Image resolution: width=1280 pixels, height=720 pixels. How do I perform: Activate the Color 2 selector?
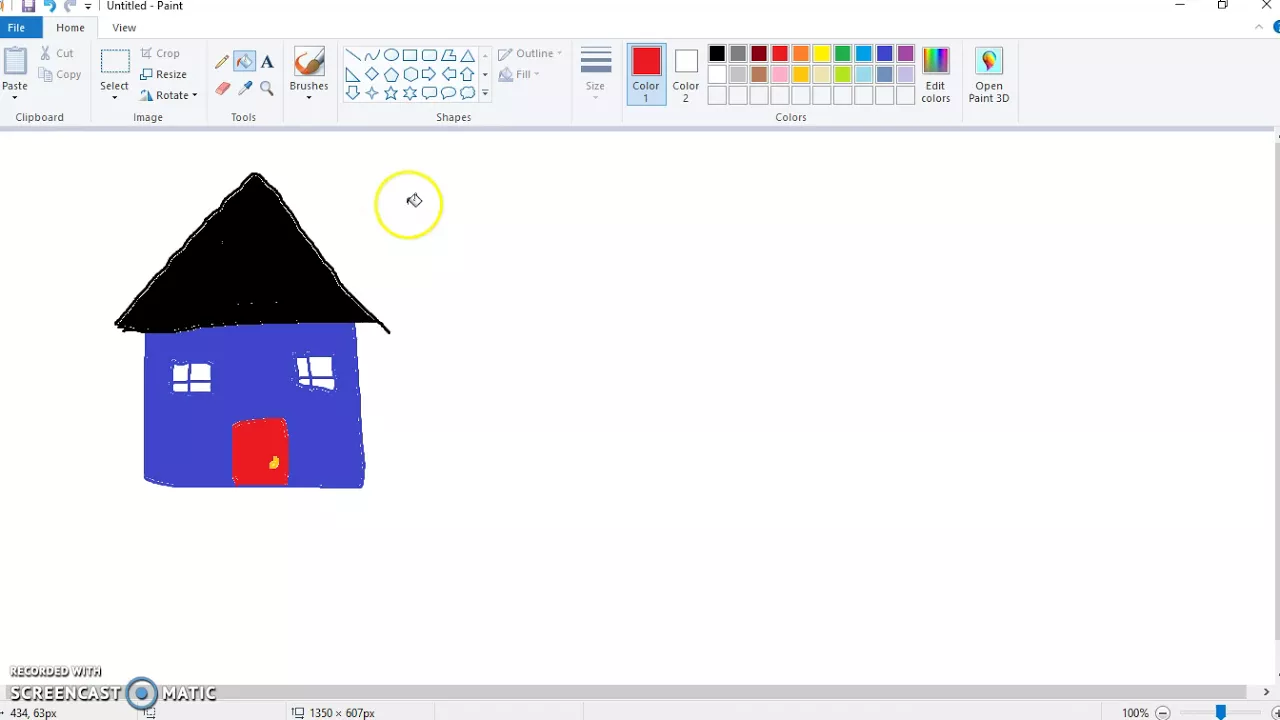click(x=686, y=74)
